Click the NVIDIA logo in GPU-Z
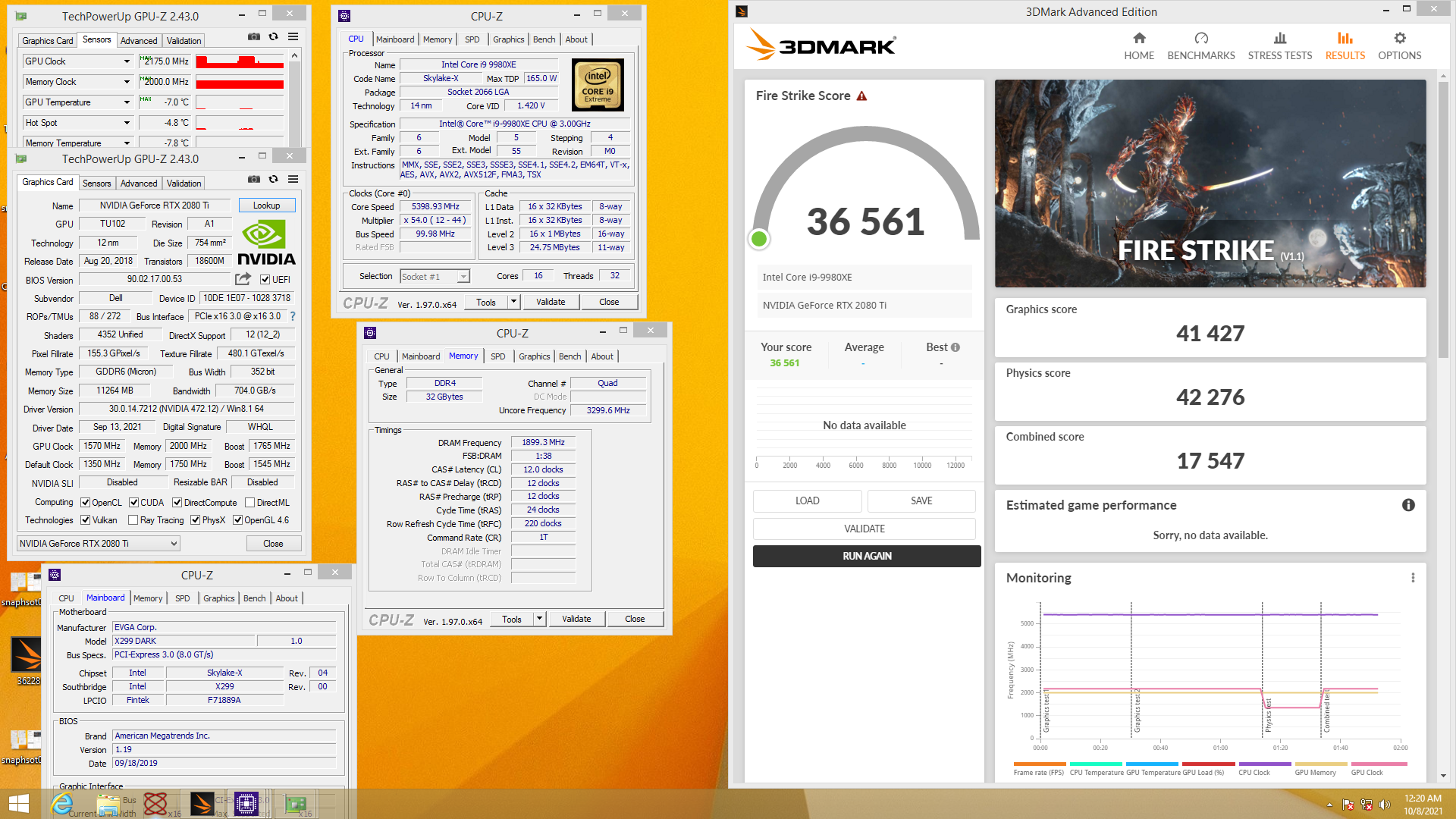Image resolution: width=1456 pixels, height=819 pixels. 266,243
